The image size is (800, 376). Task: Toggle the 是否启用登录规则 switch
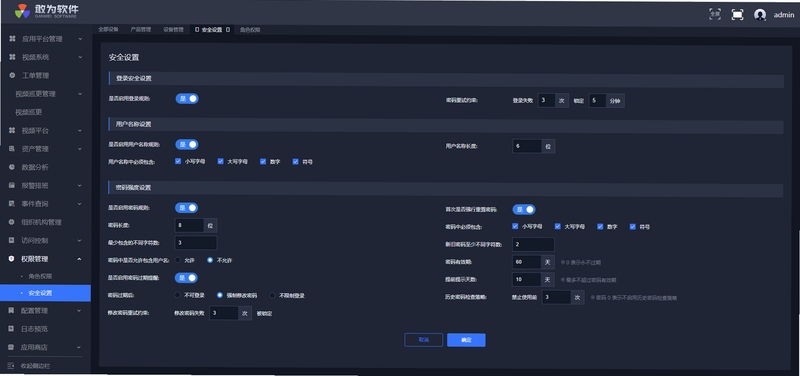pyautogui.click(x=187, y=98)
